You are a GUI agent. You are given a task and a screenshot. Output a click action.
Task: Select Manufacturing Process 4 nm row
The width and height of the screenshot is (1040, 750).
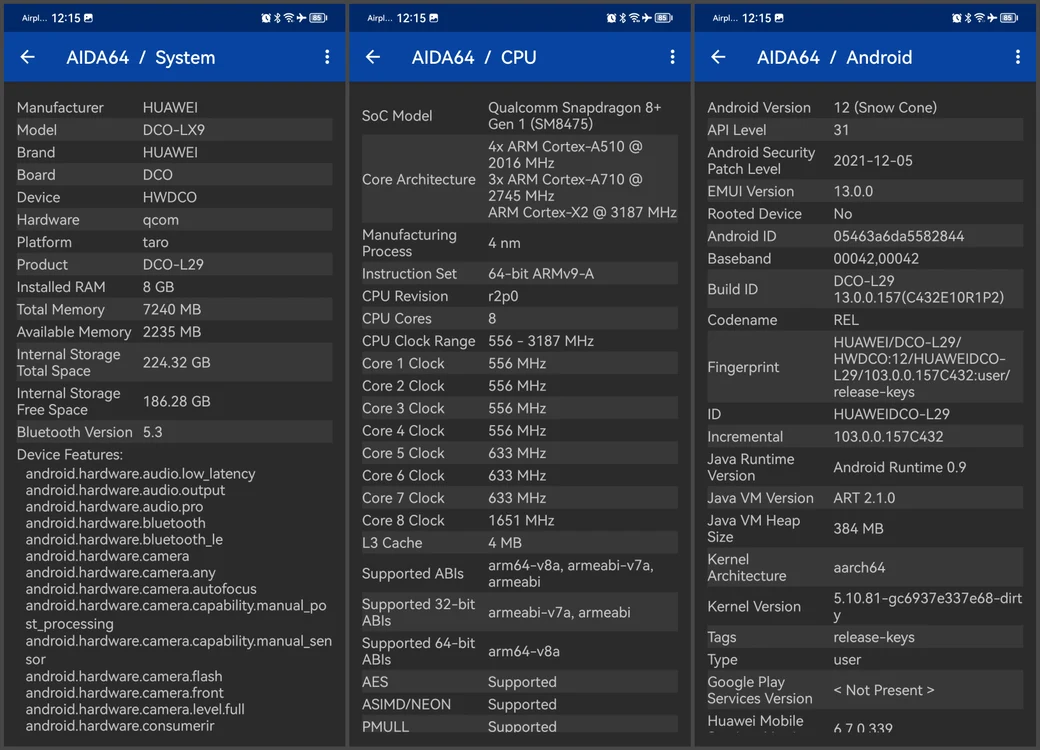(520, 243)
